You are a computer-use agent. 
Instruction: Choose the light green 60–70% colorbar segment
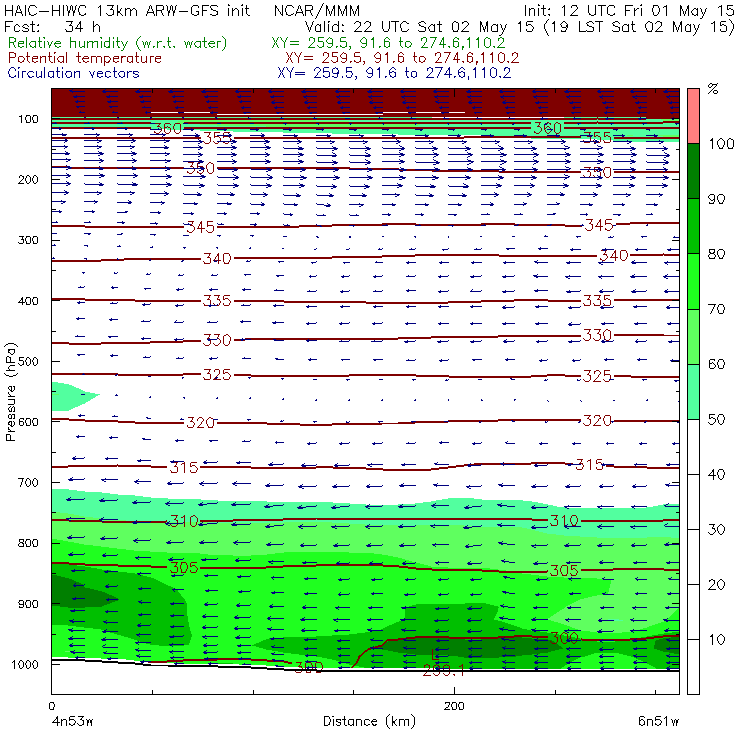click(693, 336)
